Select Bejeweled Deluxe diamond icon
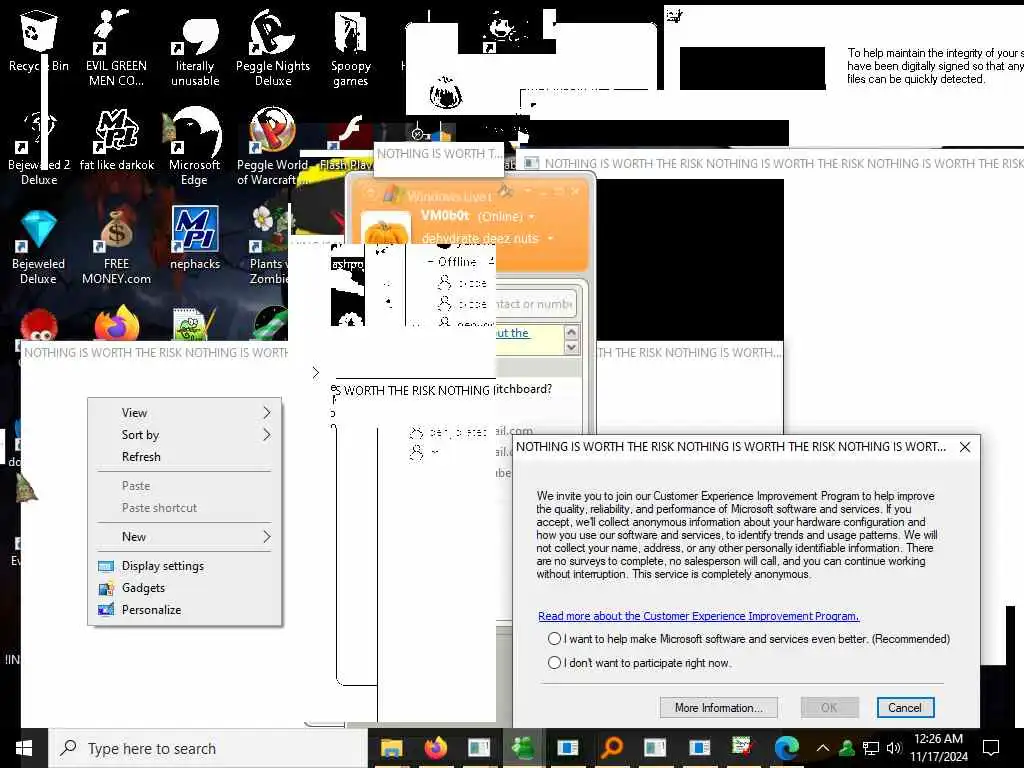This screenshot has width=1024, height=768. click(39, 247)
